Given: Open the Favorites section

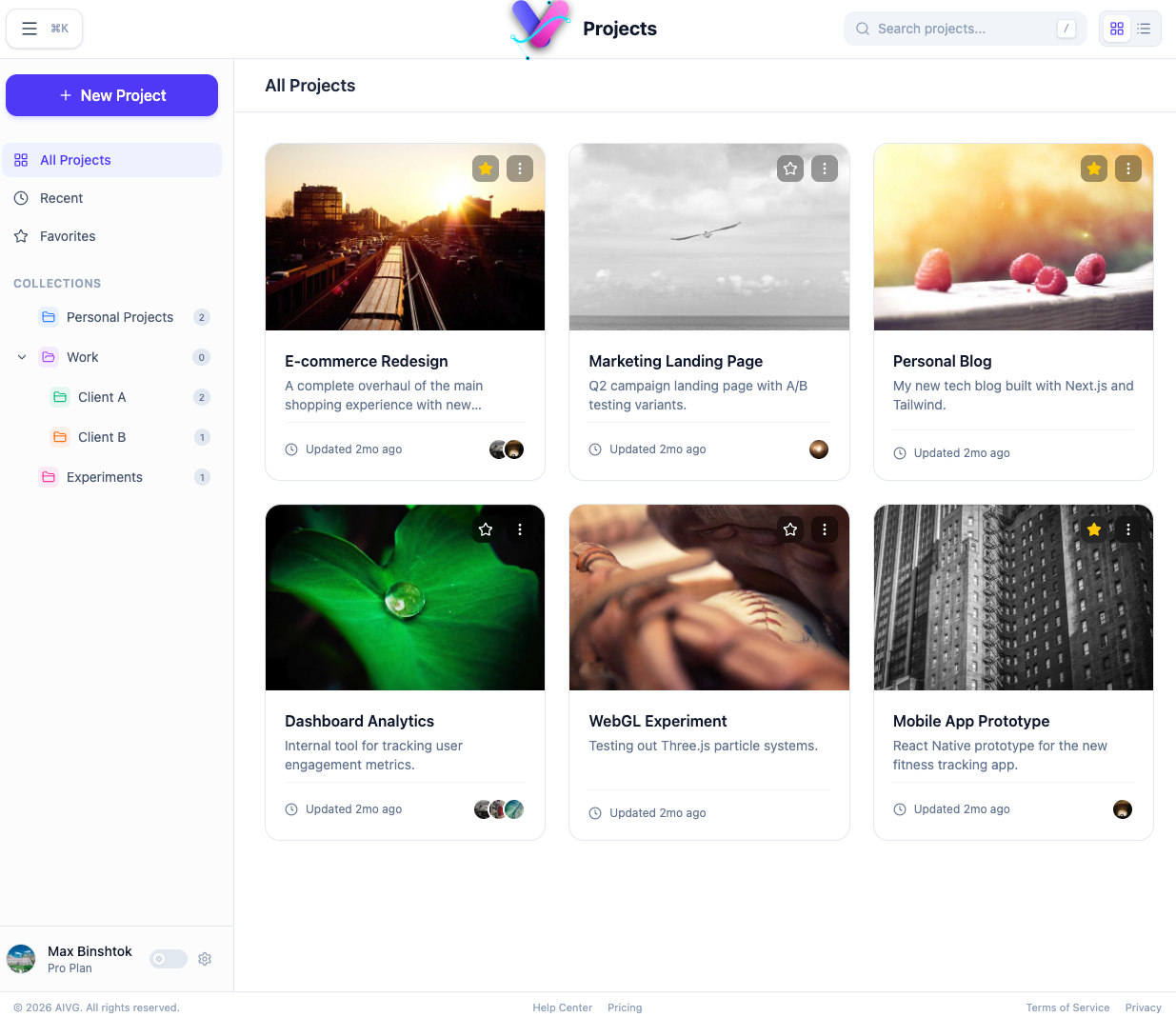Looking at the screenshot, I should click(x=111, y=236).
